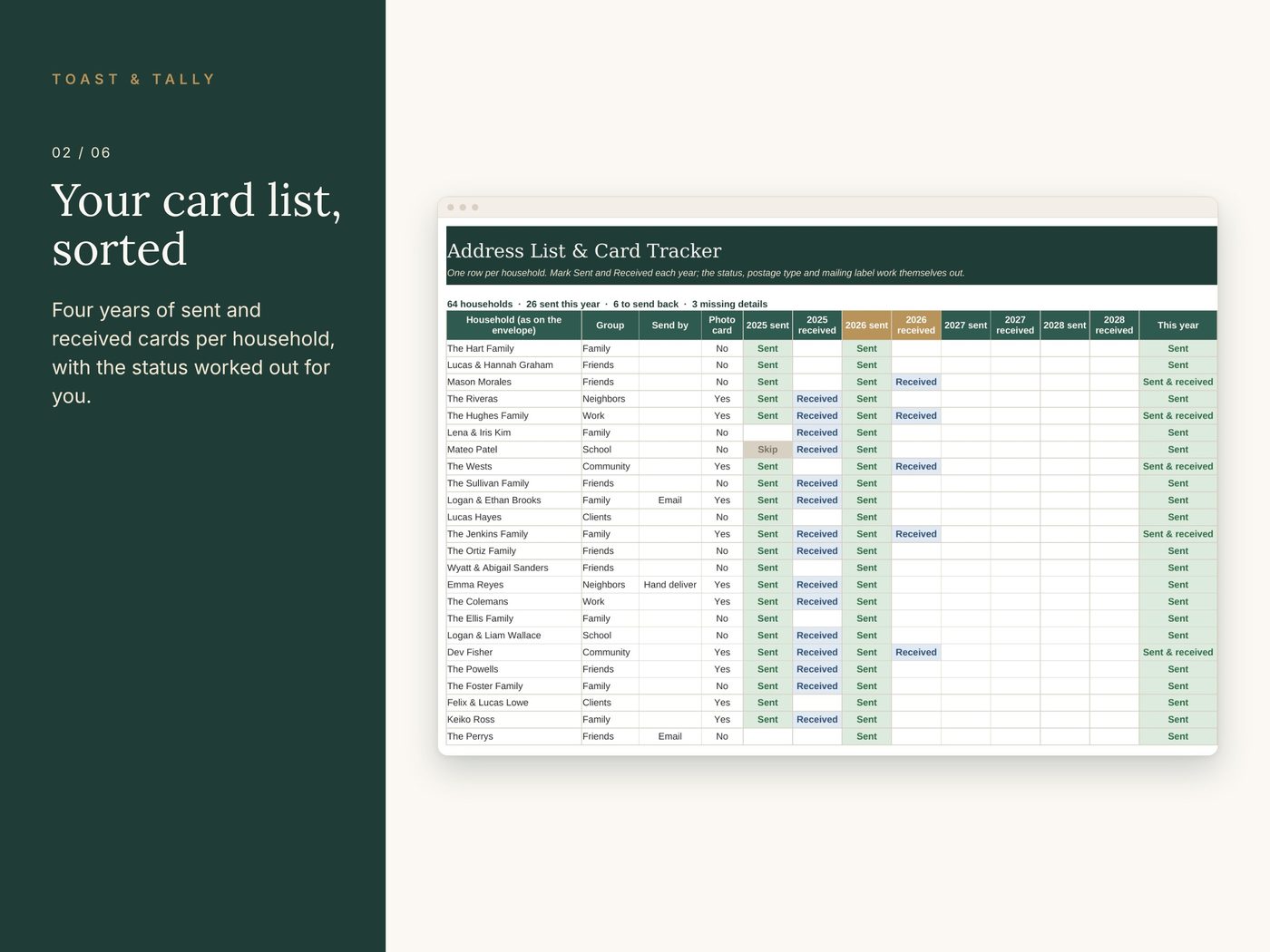
Task: Select the "Email" cell in The Perrys row
Action: 670,737
